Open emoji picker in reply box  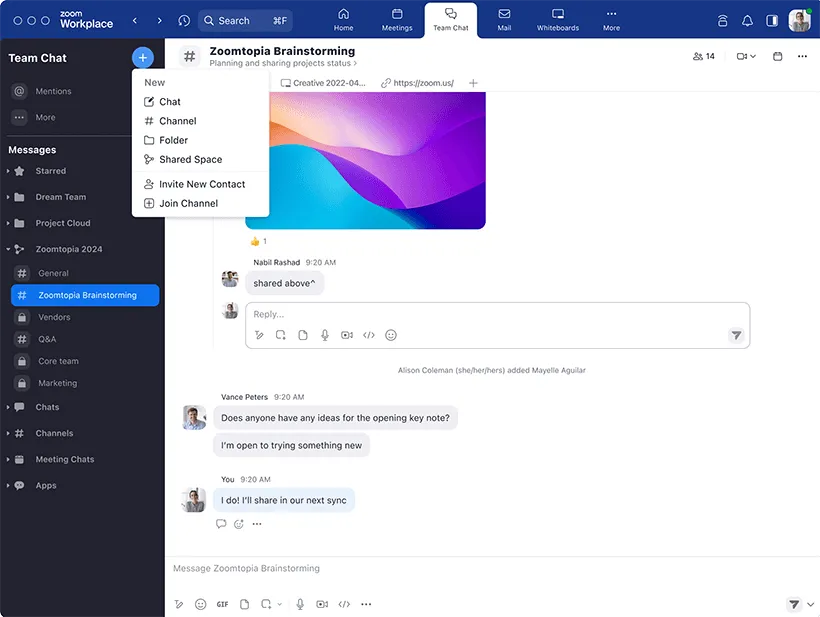(x=391, y=335)
